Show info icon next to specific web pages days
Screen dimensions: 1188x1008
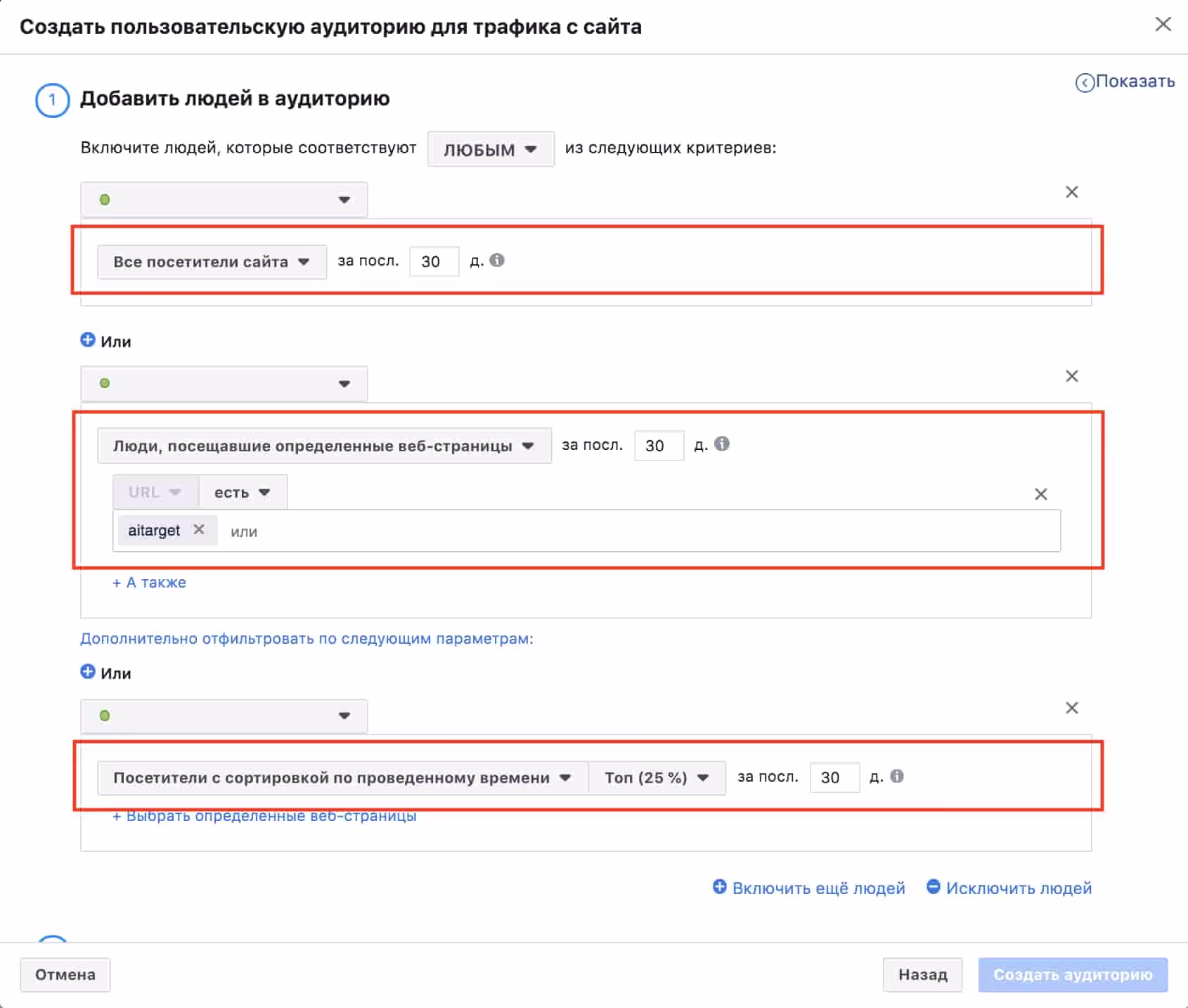tap(722, 444)
